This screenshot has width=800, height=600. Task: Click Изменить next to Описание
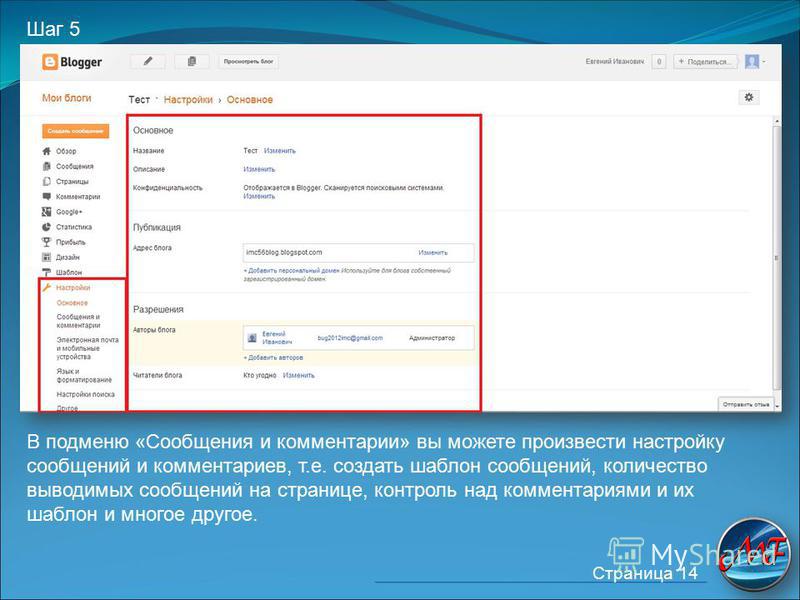pos(259,169)
